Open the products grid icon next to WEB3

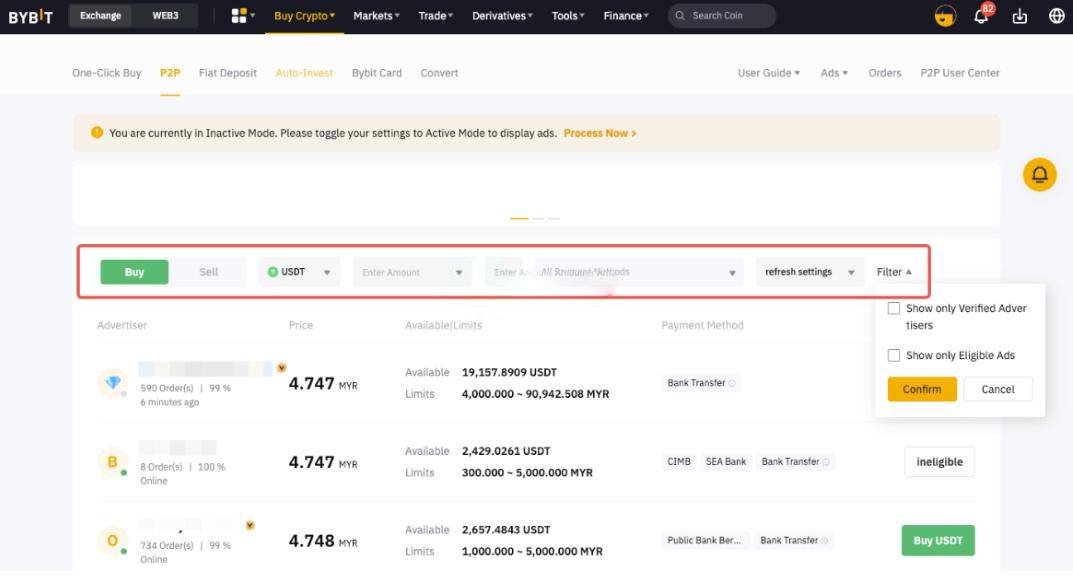click(237, 15)
